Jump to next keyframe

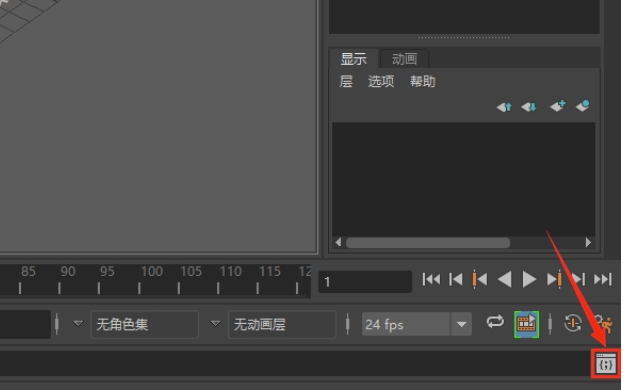pos(554,279)
